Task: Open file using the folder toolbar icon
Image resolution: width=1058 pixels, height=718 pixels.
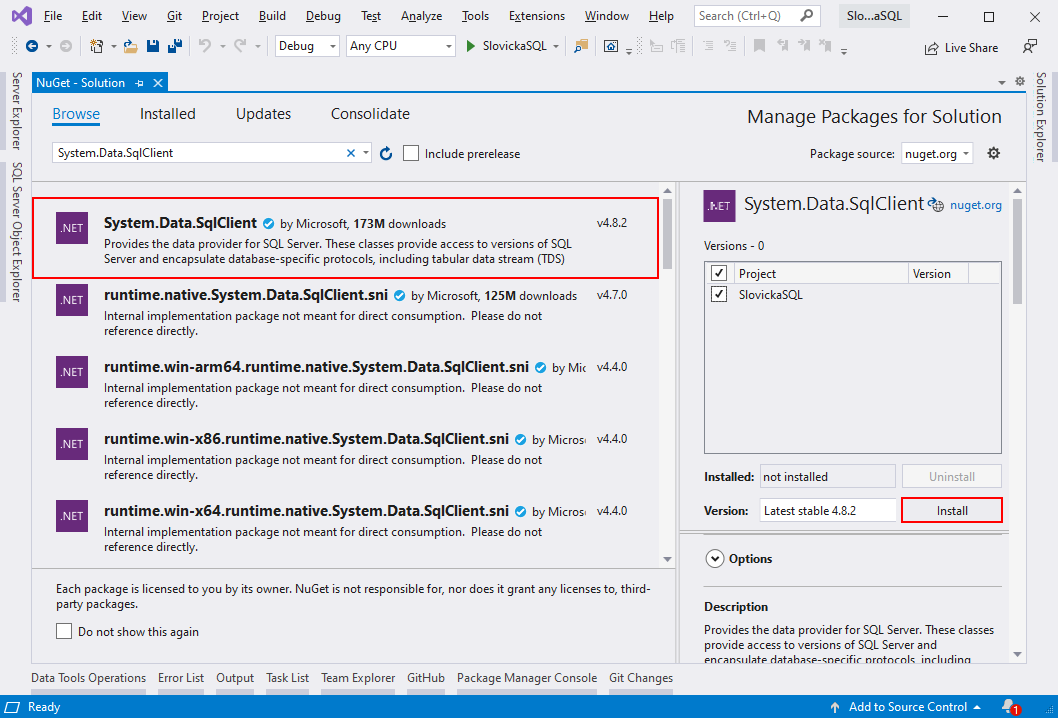Action: point(131,47)
